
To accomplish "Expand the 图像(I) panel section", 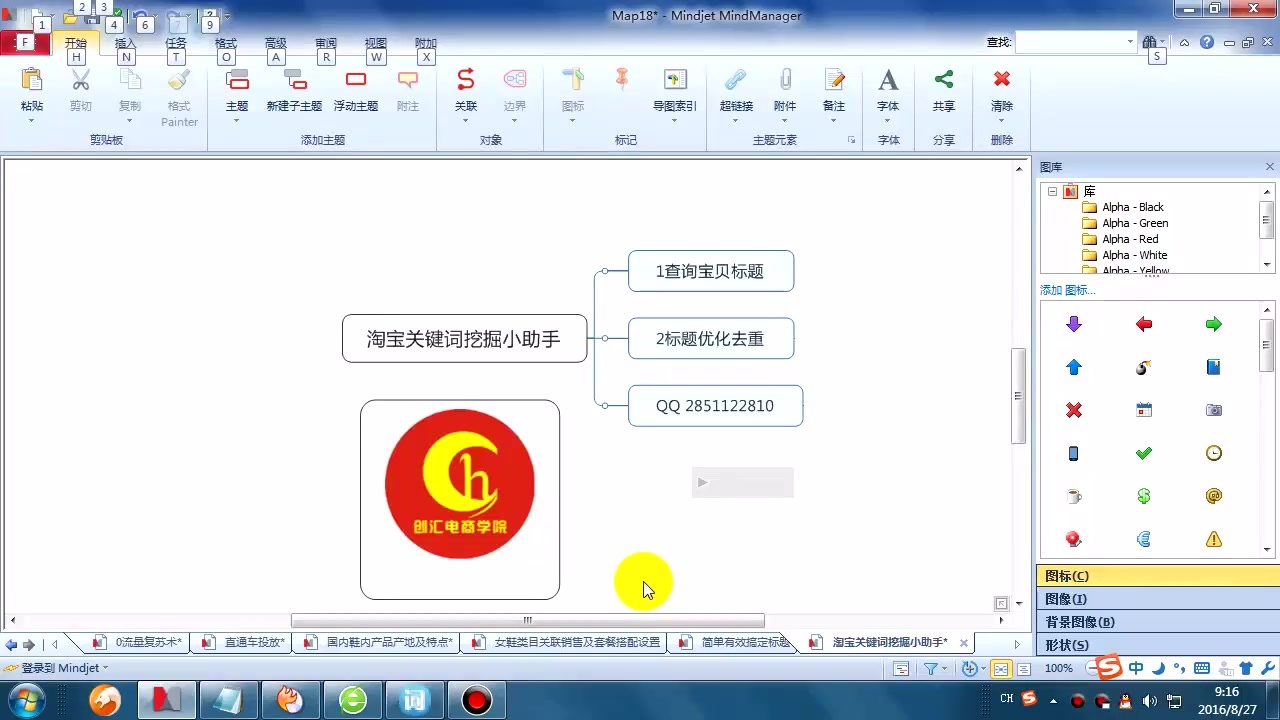I will 1158,599.
